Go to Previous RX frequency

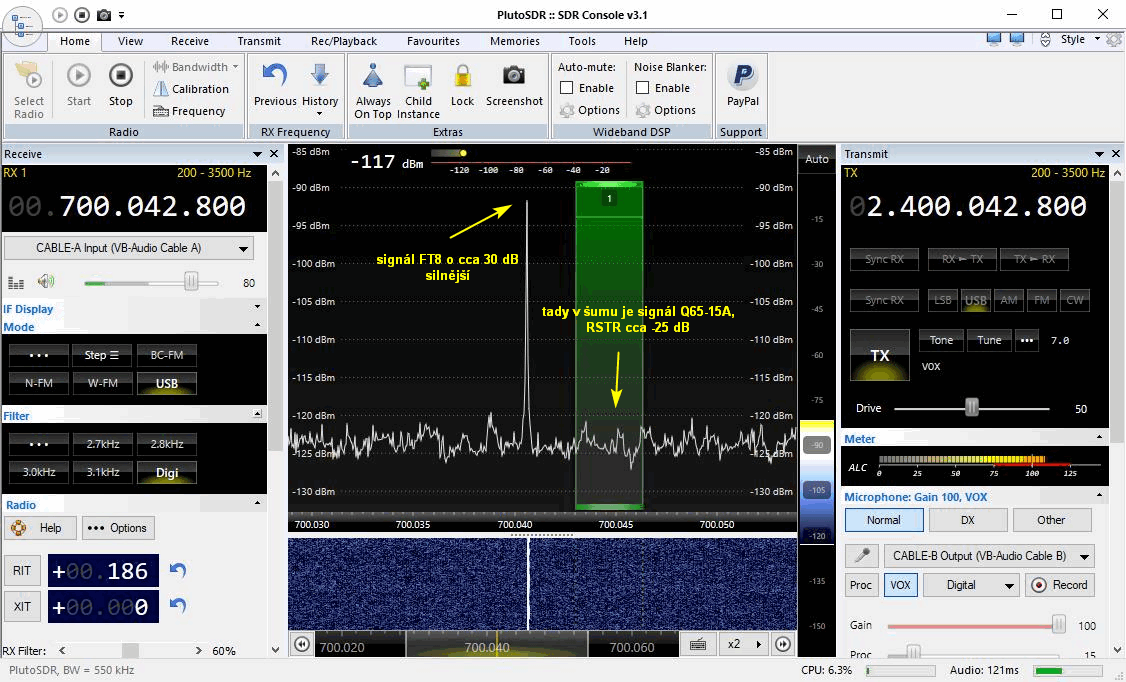[275, 77]
